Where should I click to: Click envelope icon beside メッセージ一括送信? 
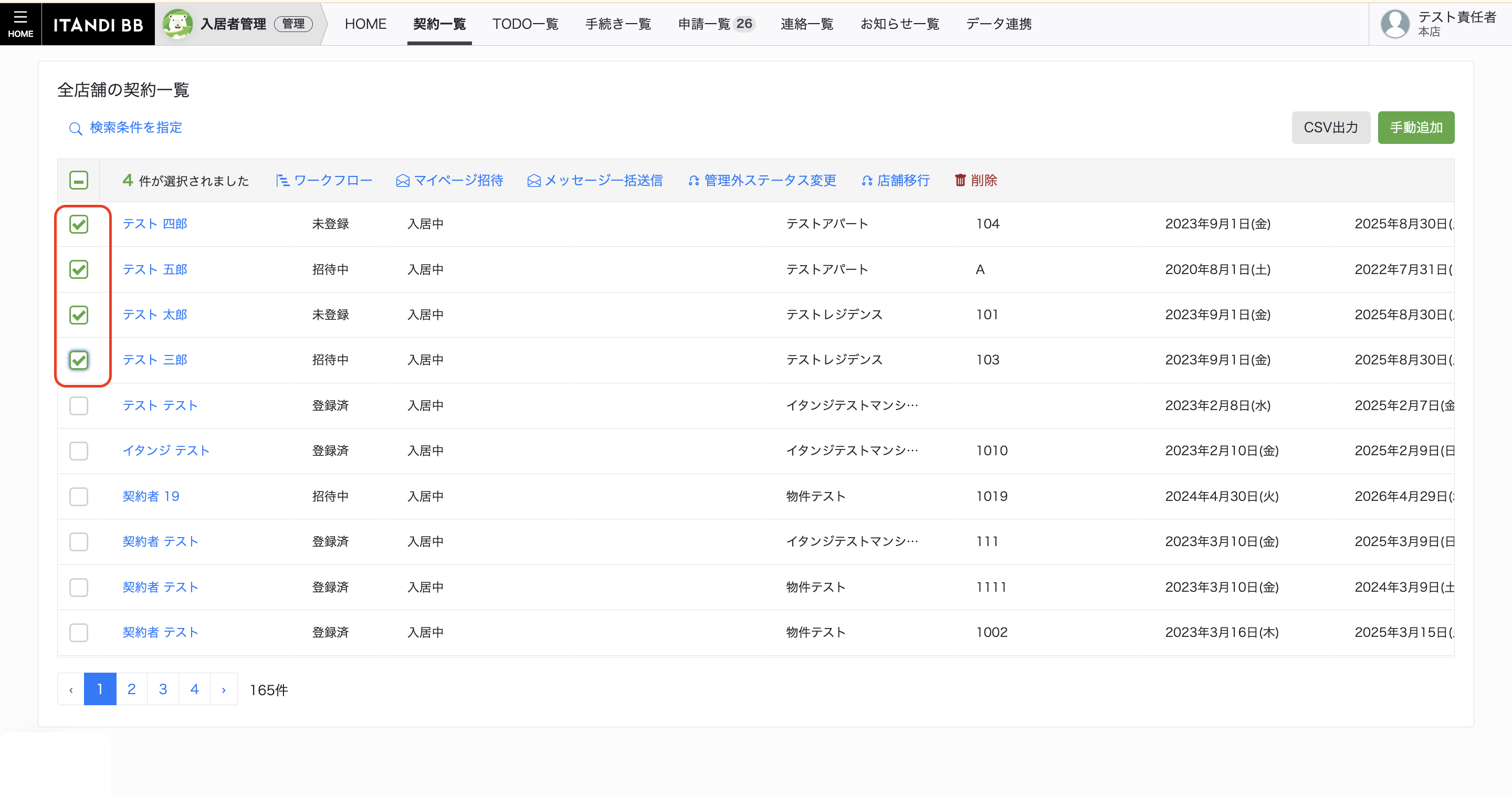click(x=533, y=181)
